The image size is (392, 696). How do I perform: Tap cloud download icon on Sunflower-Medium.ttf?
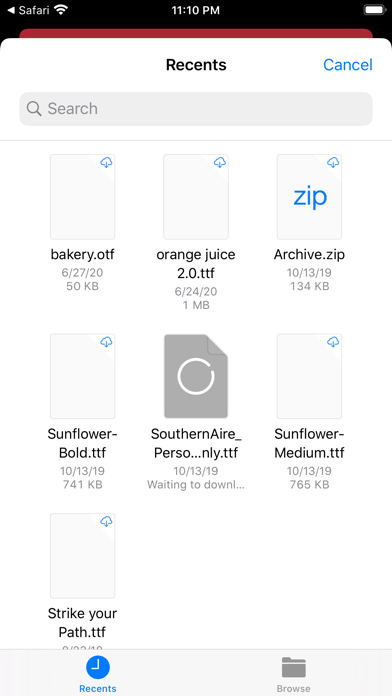333,342
